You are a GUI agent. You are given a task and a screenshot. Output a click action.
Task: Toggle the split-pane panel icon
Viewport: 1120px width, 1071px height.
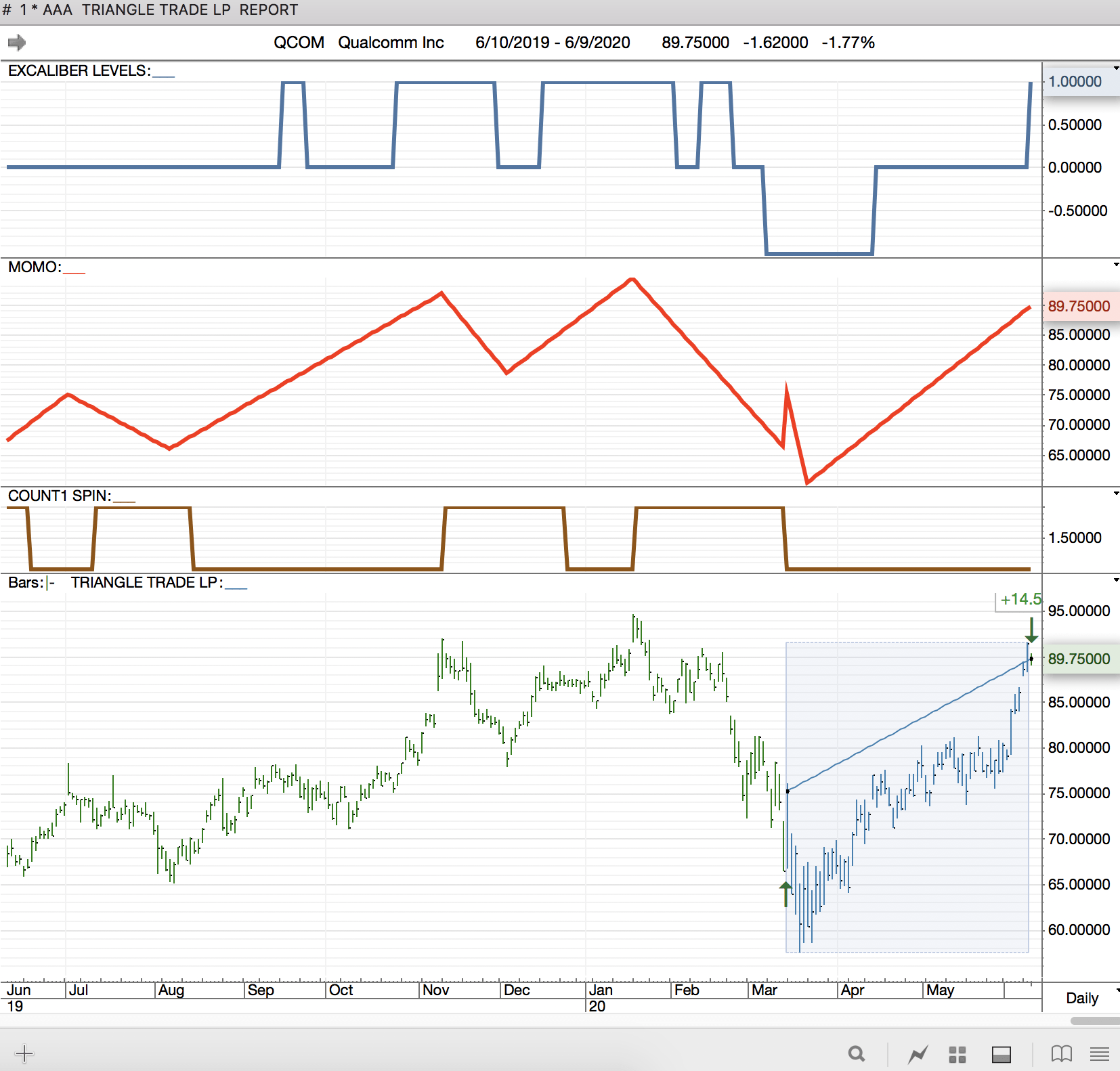pyautogui.click(x=1001, y=1054)
